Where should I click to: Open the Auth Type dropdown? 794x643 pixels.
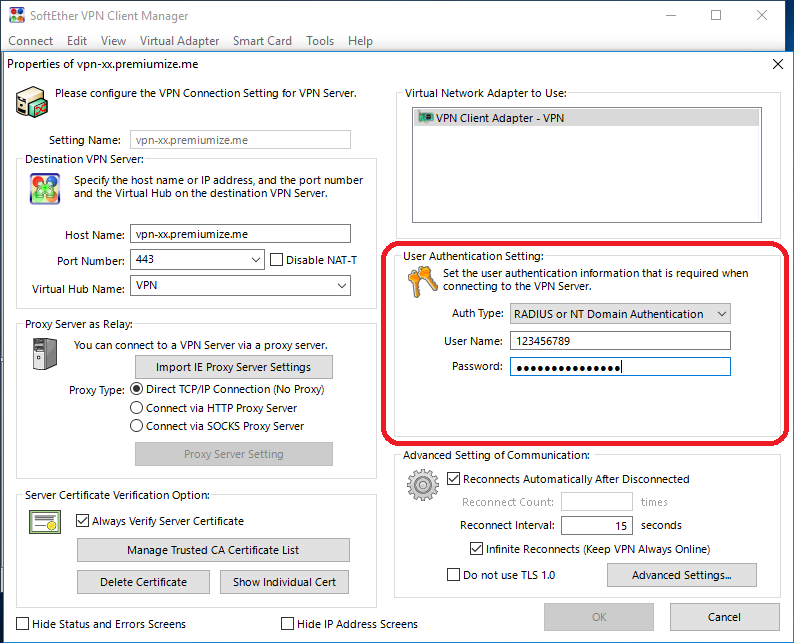(722, 314)
